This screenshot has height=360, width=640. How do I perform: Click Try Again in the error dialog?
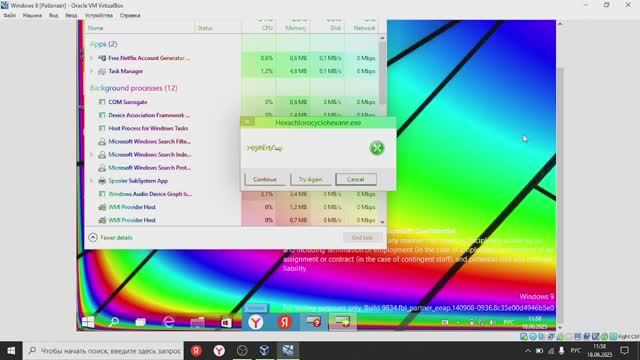pyautogui.click(x=311, y=180)
